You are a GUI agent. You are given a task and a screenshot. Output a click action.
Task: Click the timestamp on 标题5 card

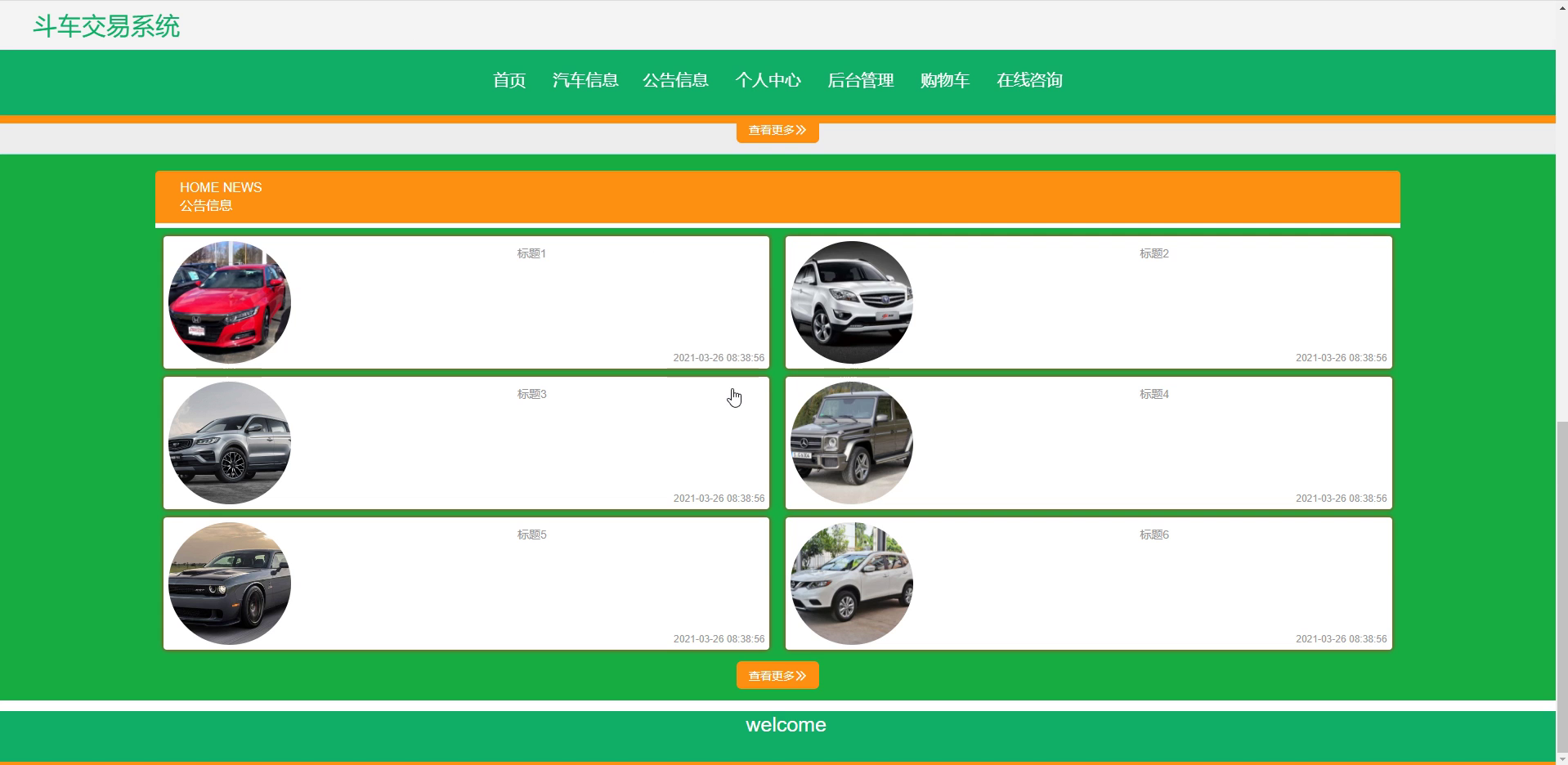click(719, 639)
